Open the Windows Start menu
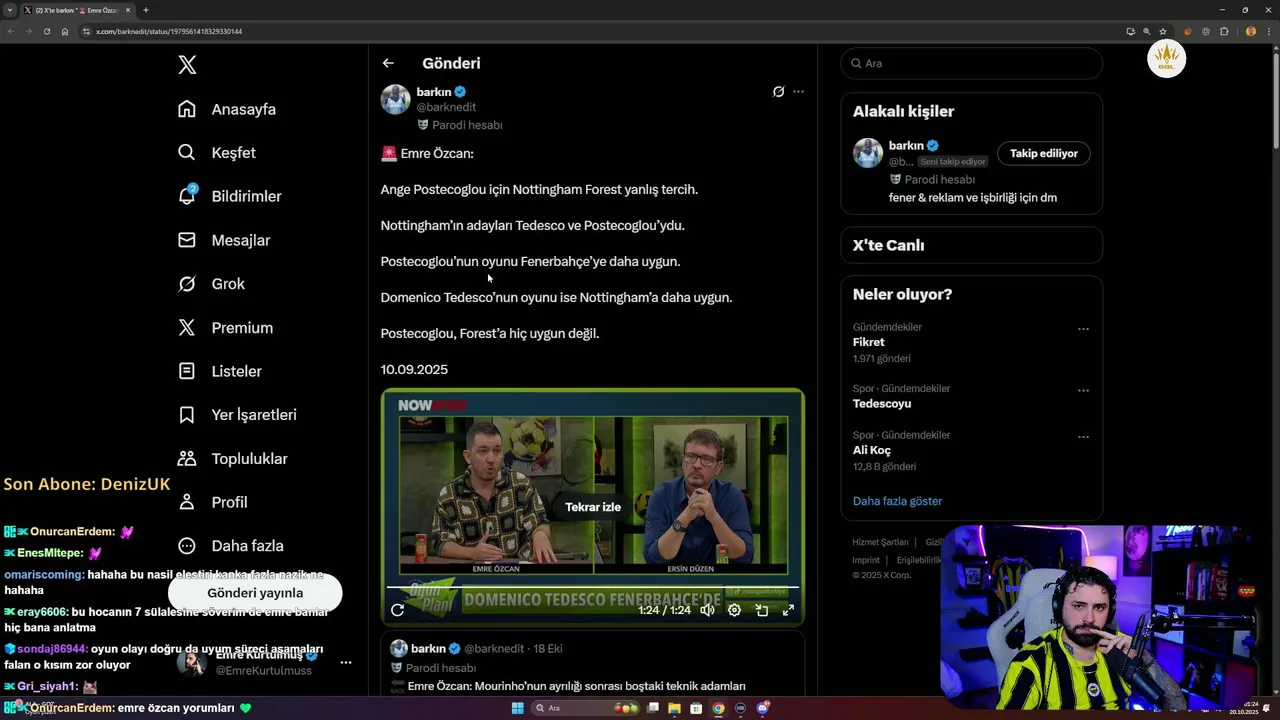The width and height of the screenshot is (1280, 720). 517,708
